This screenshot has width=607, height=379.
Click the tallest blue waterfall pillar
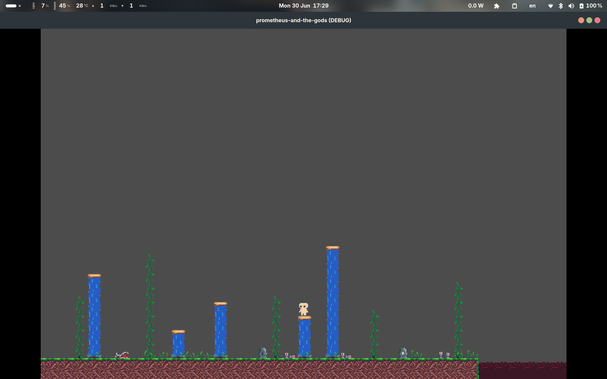pyautogui.click(x=333, y=301)
